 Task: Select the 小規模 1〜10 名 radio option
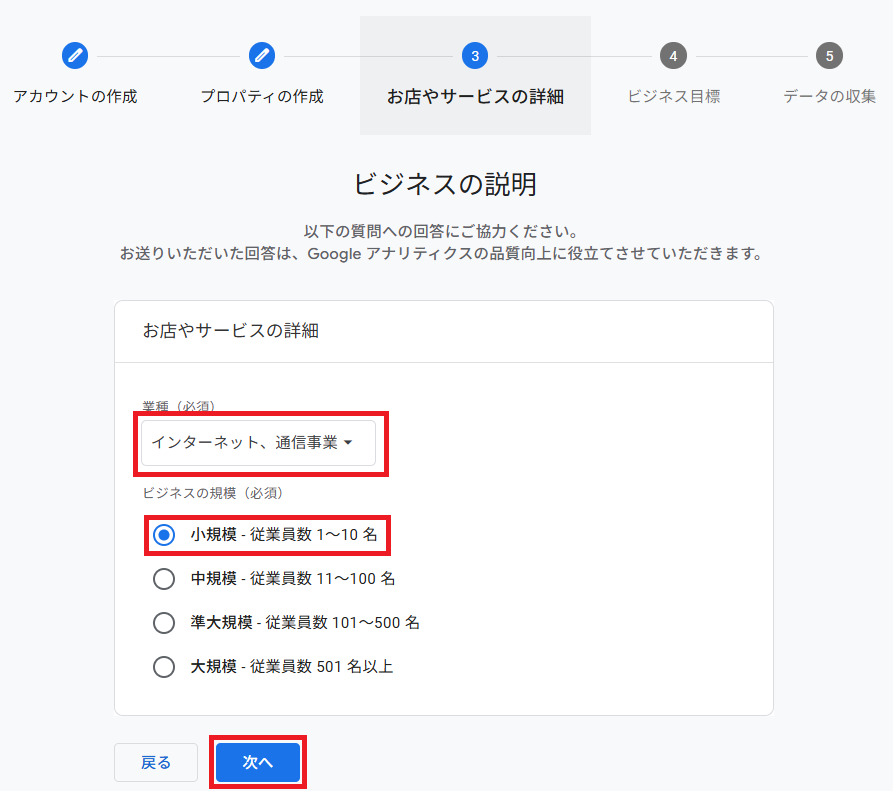tap(164, 535)
